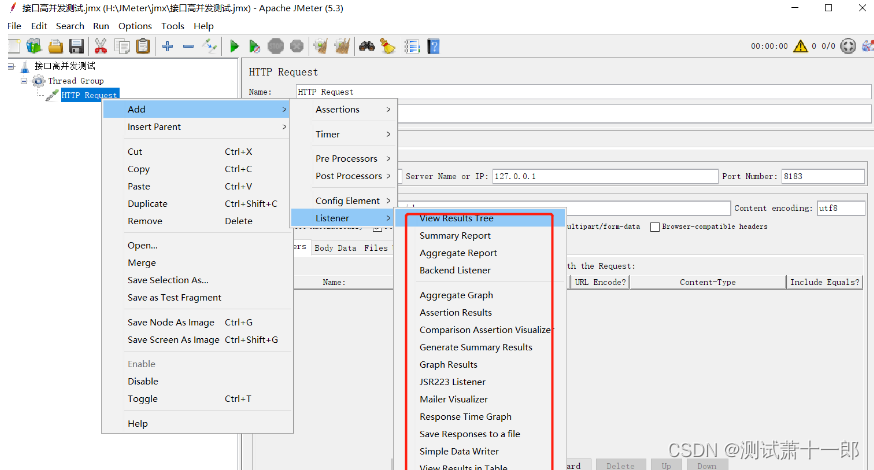Click the Name input field
Screen dimensions: 874x470
point(583,92)
